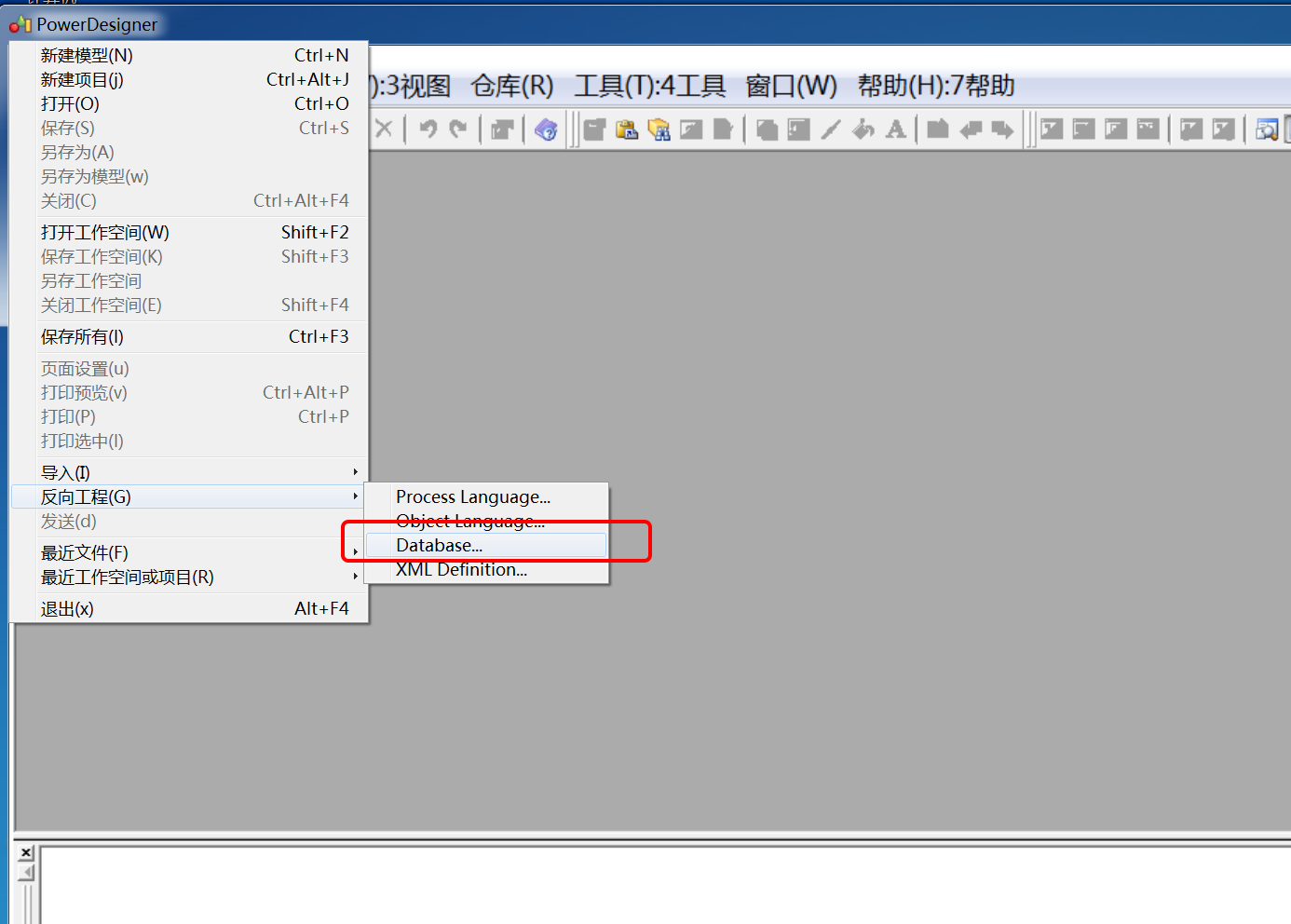This screenshot has width=1291, height=924.
Task: Click the Undo arrow icon
Action: (x=428, y=129)
